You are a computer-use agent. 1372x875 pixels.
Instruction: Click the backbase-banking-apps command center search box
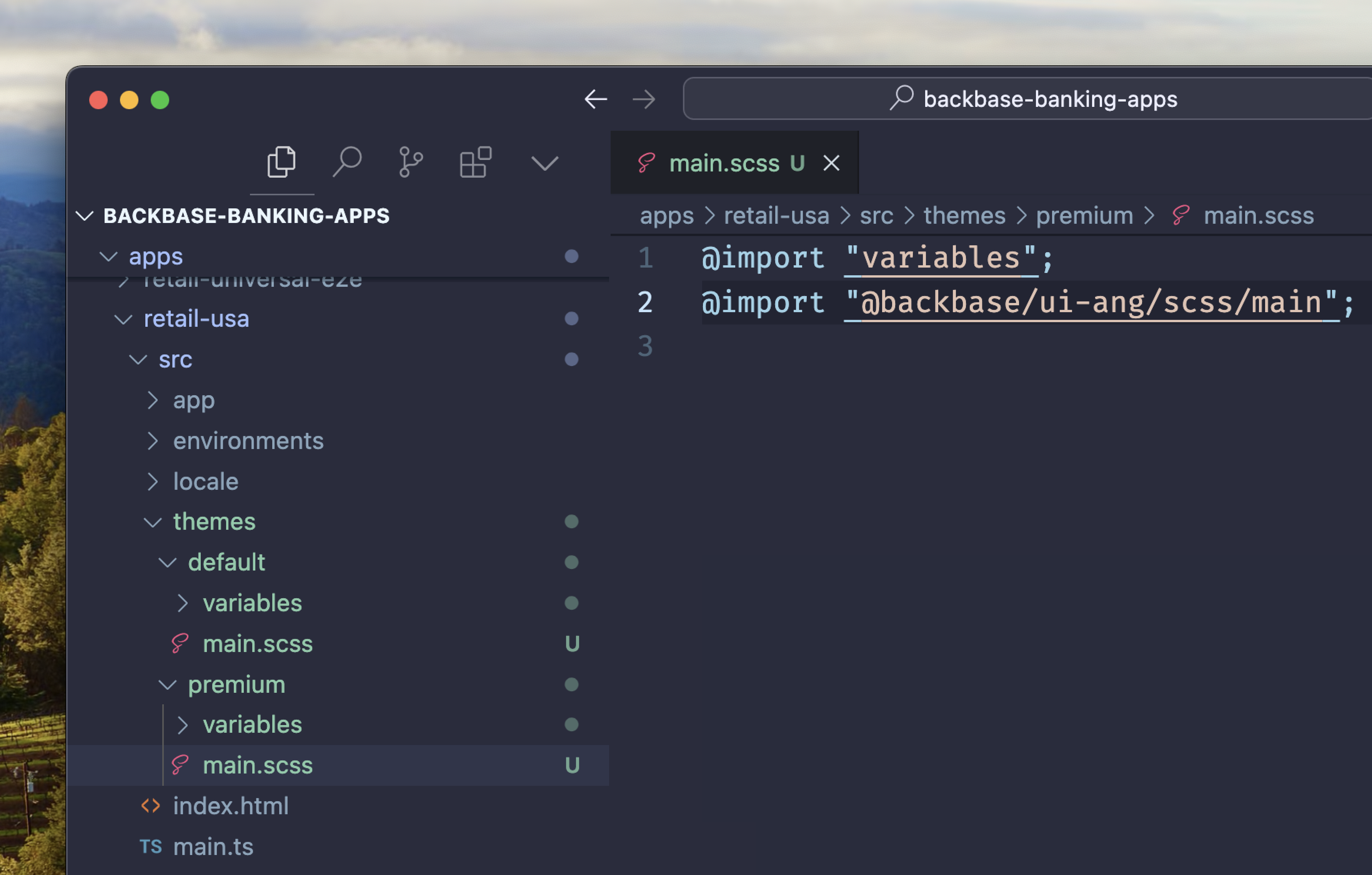[1027, 99]
